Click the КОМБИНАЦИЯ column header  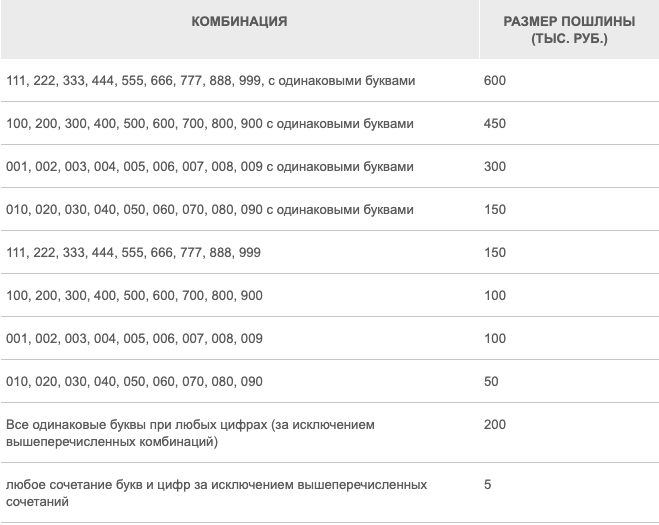click(x=239, y=21)
